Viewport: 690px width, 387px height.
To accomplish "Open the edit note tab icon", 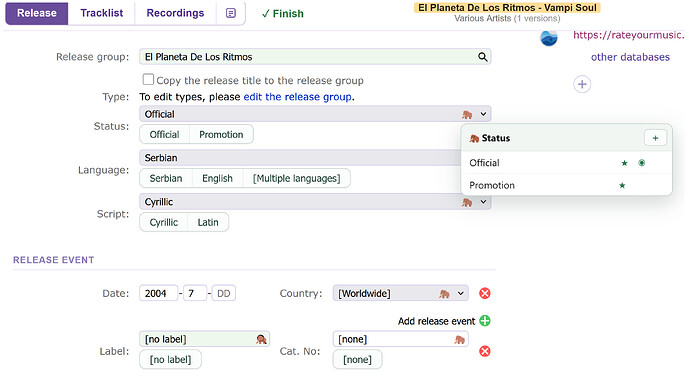I will 231,13.
